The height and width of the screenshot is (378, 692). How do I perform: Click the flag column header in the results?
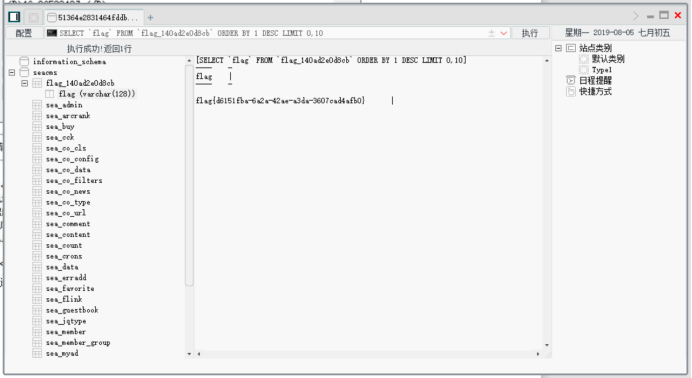point(204,76)
